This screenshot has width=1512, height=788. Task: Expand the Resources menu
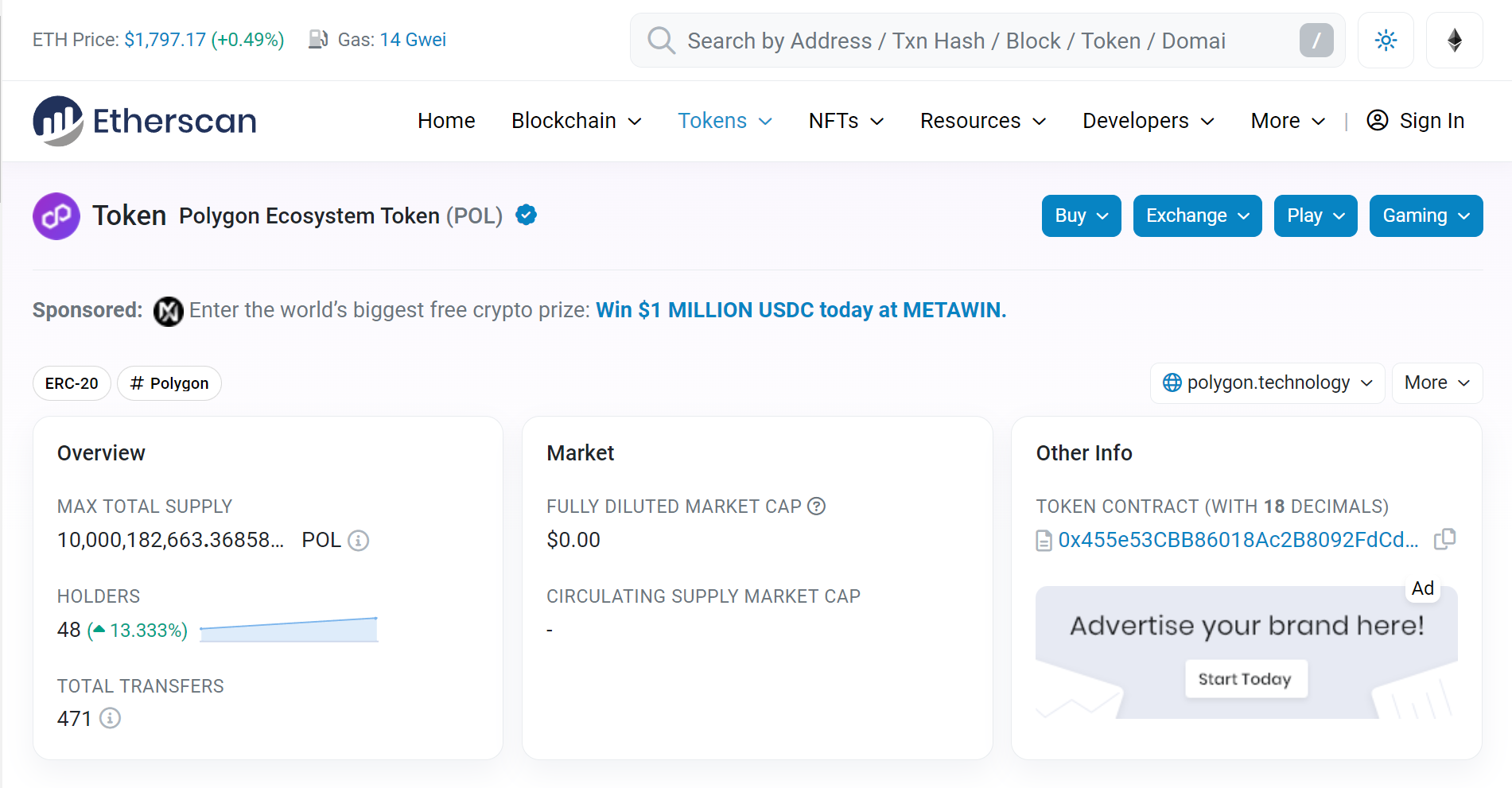click(x=983, y=121)
